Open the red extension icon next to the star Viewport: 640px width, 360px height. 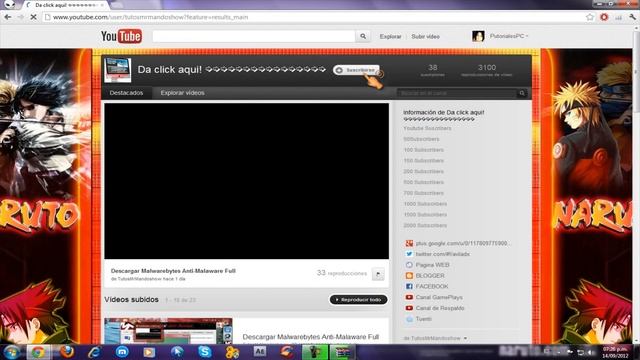pyautogui.click(x=604, y=17)
